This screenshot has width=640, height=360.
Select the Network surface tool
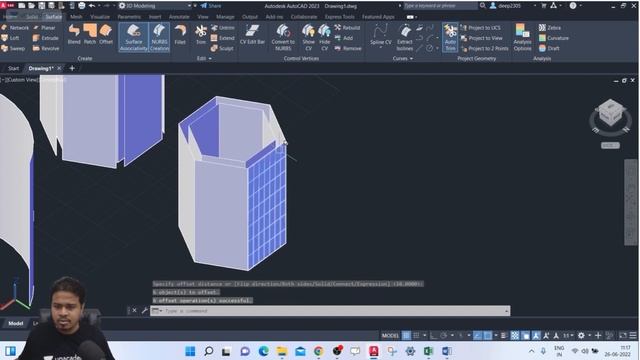[15, 28]
